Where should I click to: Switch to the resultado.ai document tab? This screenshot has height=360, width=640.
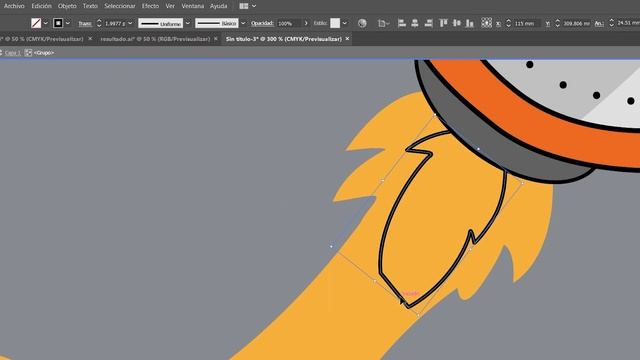[x=155, y=39]
